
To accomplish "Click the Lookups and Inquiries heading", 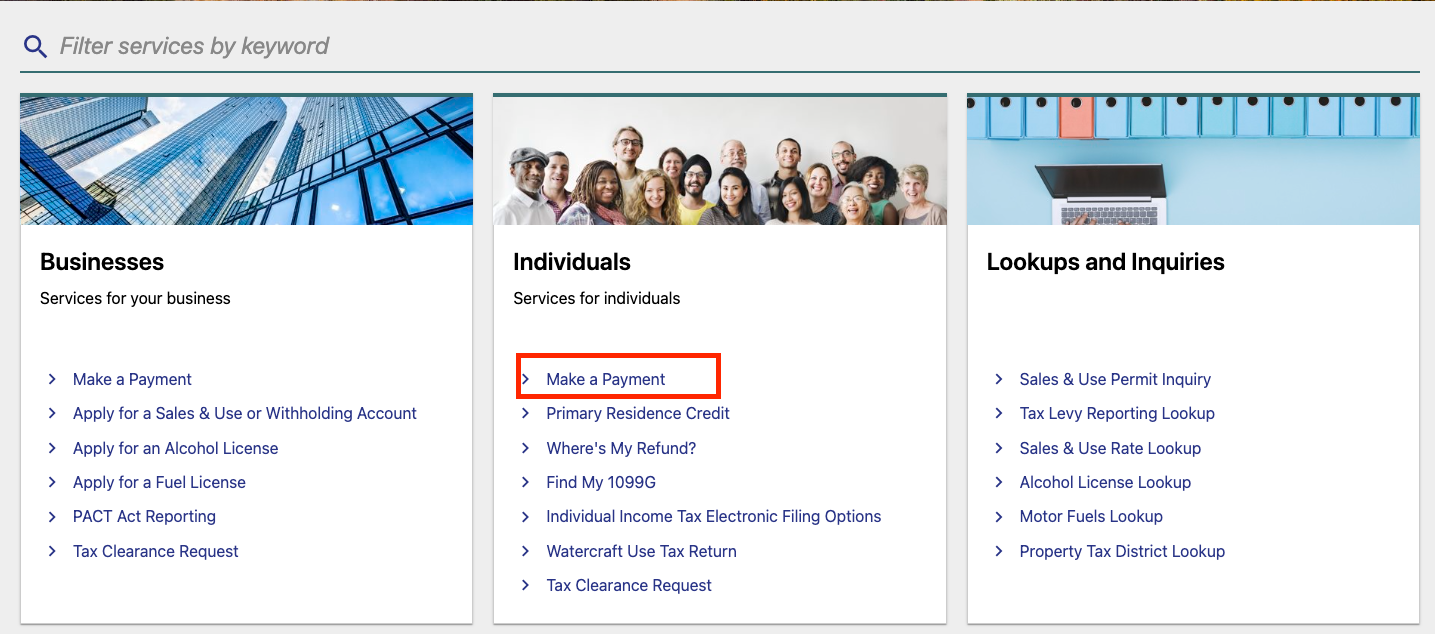I will coord(1105,262).
